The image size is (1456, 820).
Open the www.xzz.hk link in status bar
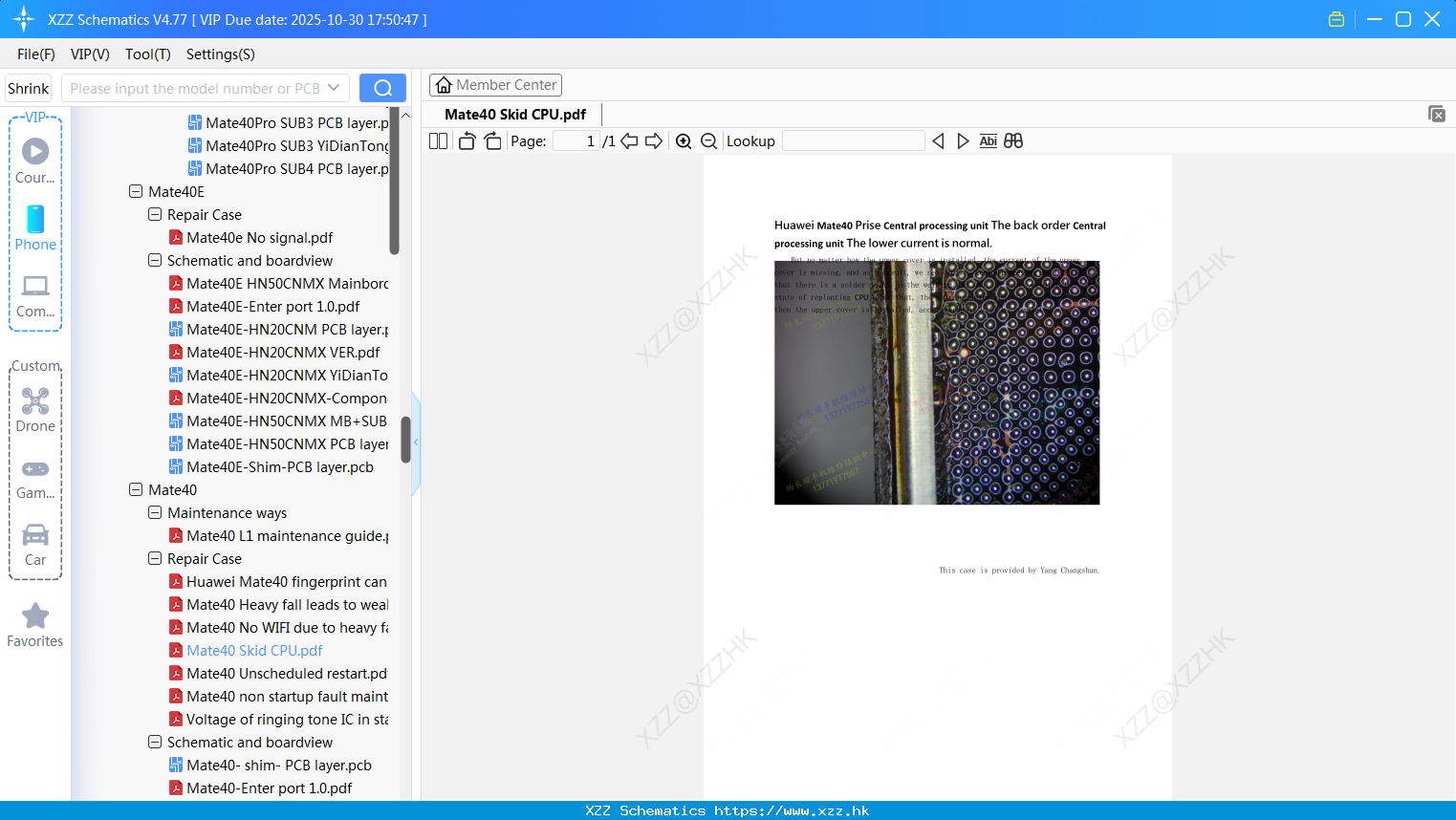792,810
